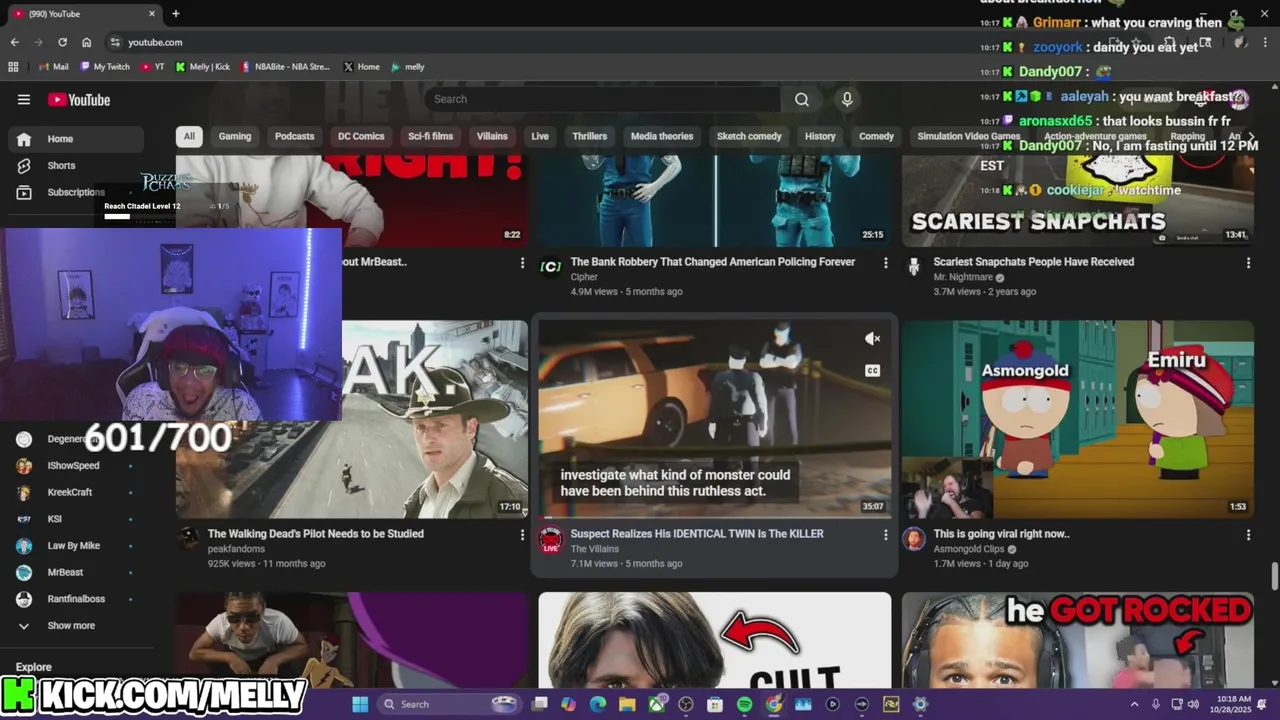Open Rantfinalboss subscription
Screen dimensions: 1280x720
click(x=76, y=599)
